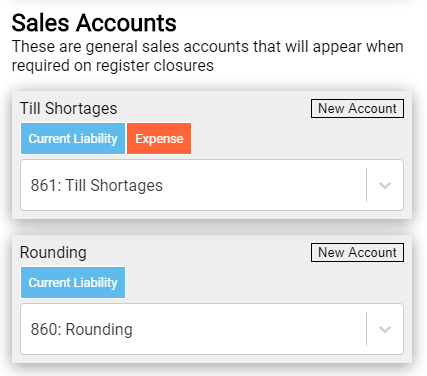This screenshot has width=427, height=376.
Task: Open the 861: Till Shortages account dropdown
Action: tap(212, 185)
